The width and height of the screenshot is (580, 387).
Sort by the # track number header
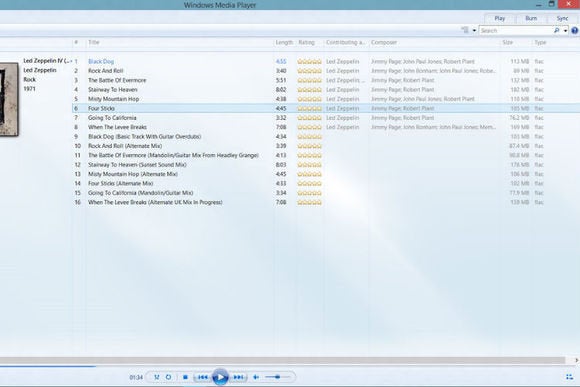click(76, 42)
